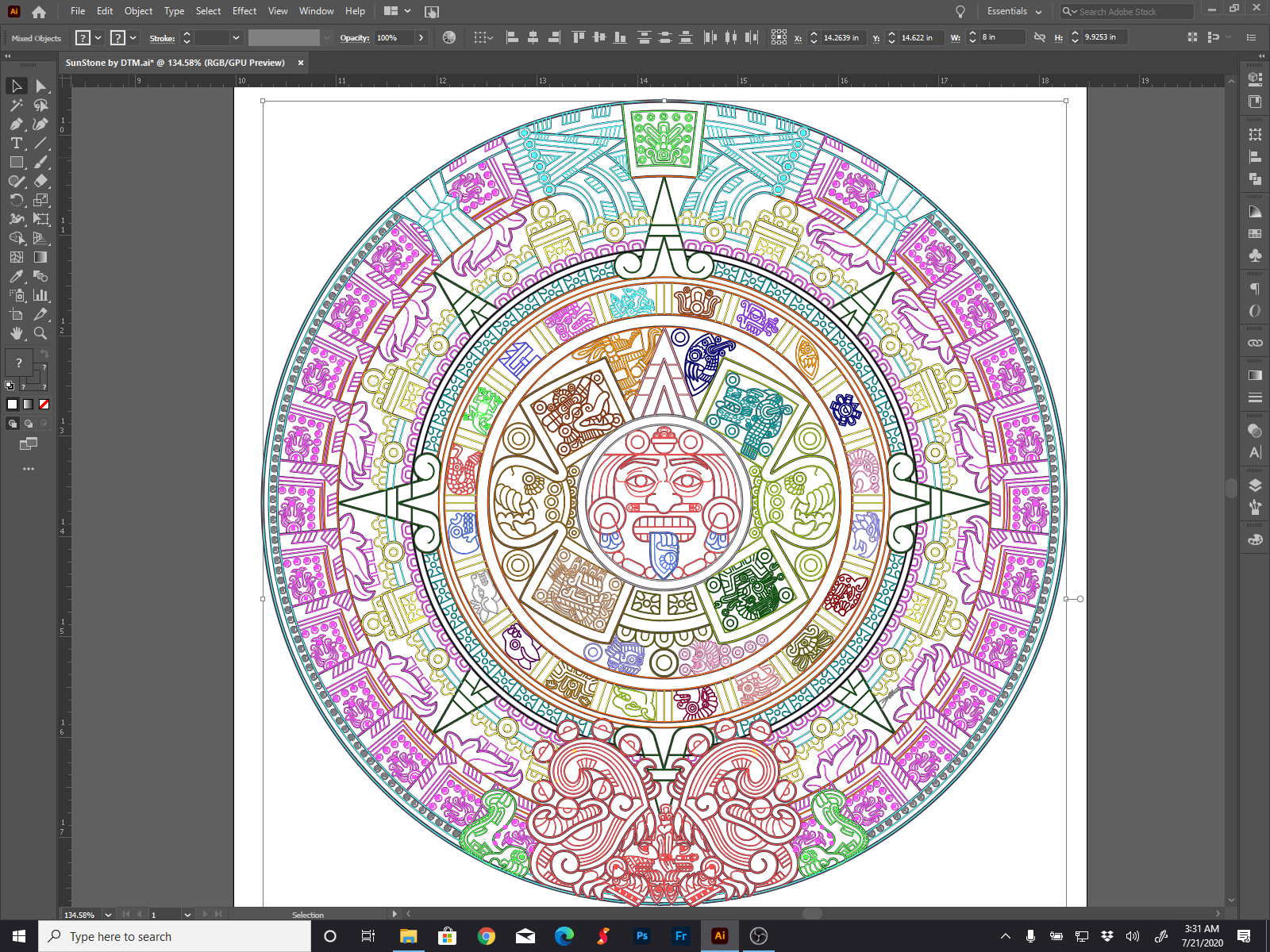Reset to default fill and stroke

10,386
